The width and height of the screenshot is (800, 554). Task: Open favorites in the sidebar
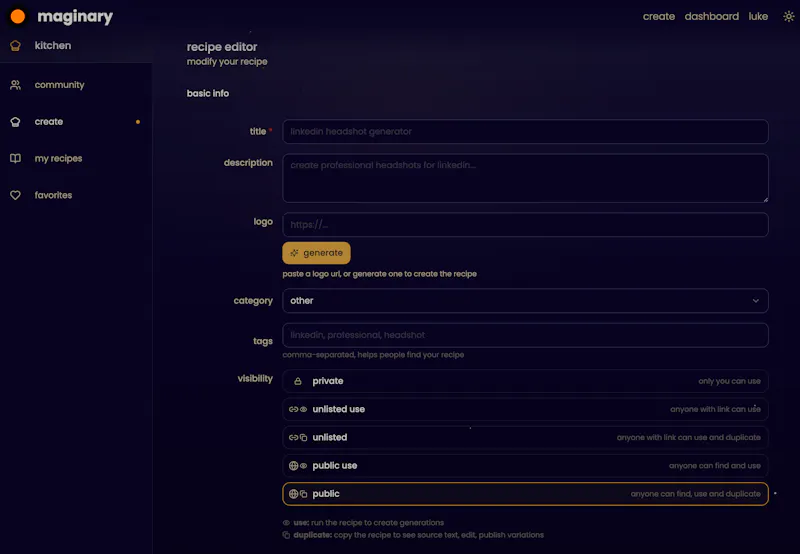point(76,195)
